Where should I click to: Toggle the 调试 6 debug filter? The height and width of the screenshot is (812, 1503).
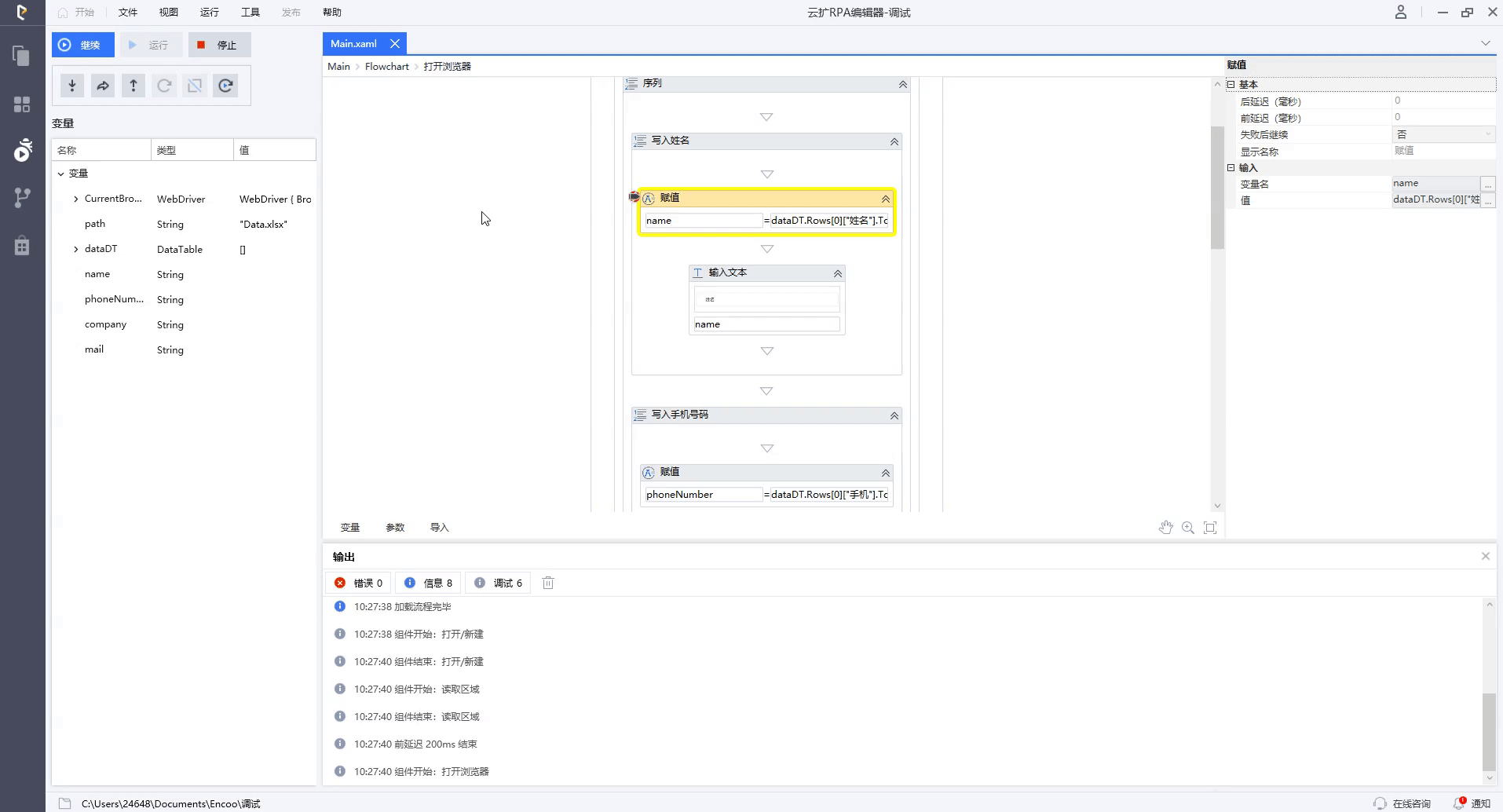pyautogui.click(x=498, y=583)
